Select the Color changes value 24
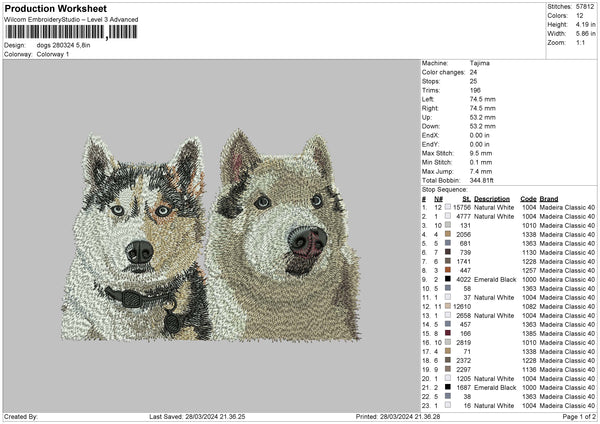Viewport: 600px width, 424px height. (x=473, y=72)
